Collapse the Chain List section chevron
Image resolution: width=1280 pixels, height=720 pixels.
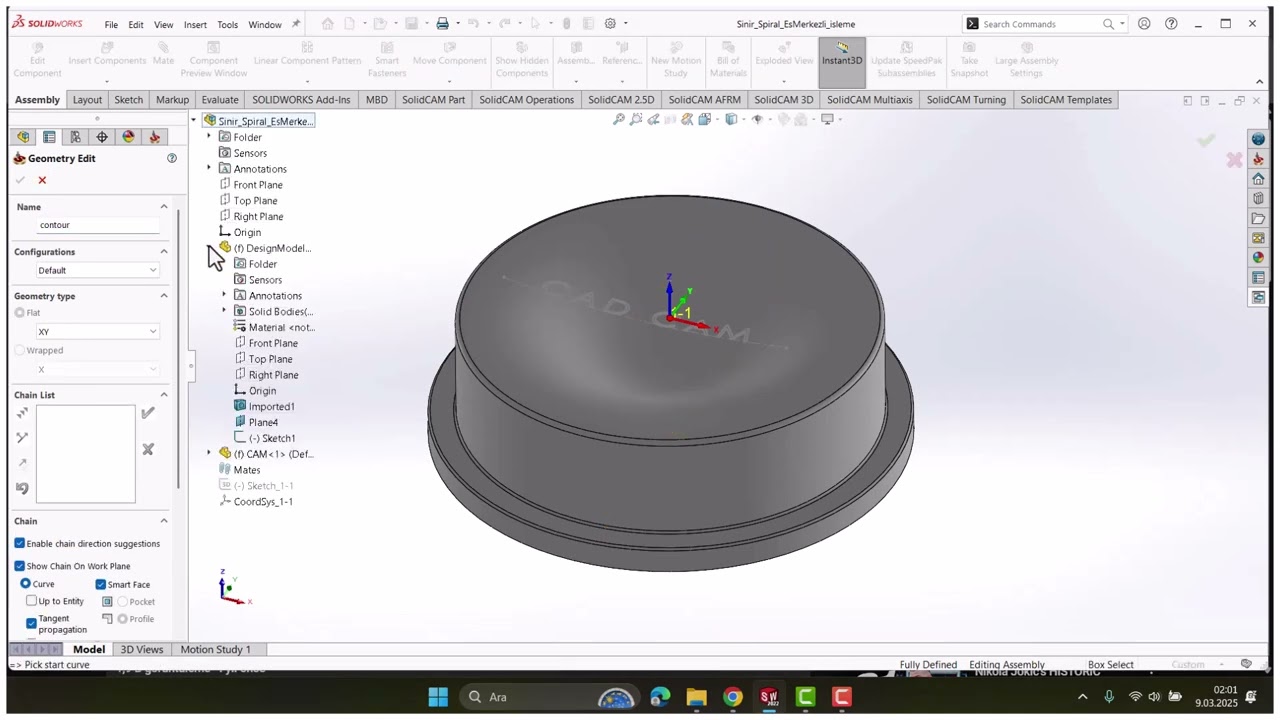164,395
